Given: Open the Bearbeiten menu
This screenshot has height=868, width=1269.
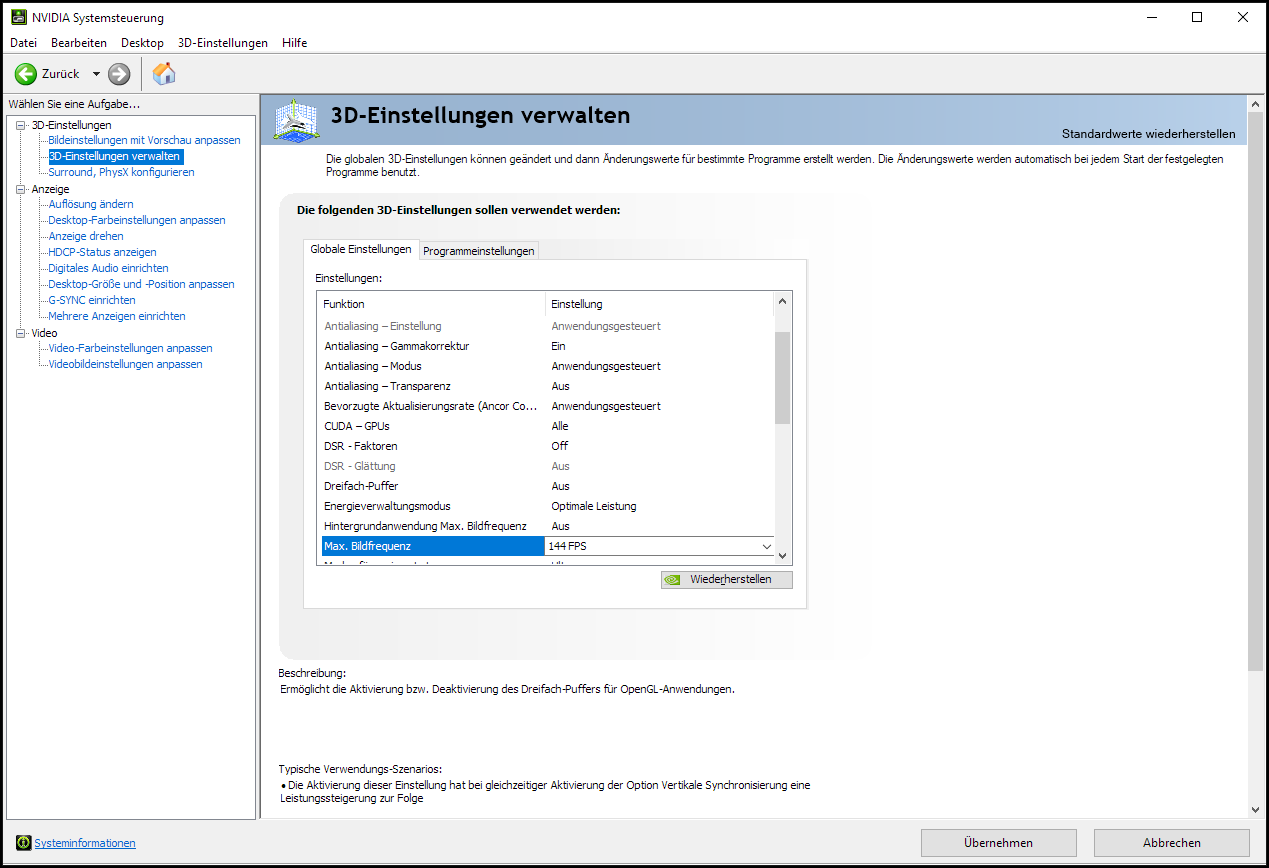Looking at the screenshot, I should 79,43.
